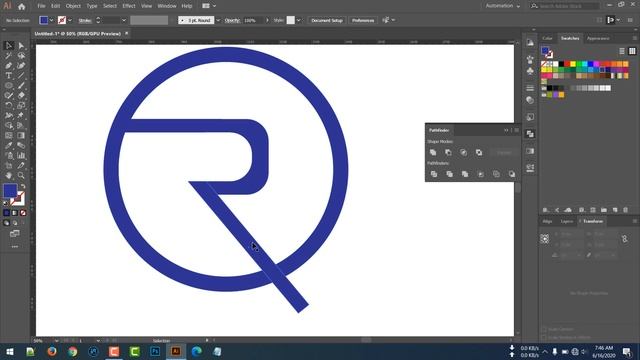Screen dimensions: 640x360
Task: Select the Pen tool
Action: pyautogui.click(x=9, y=66)
